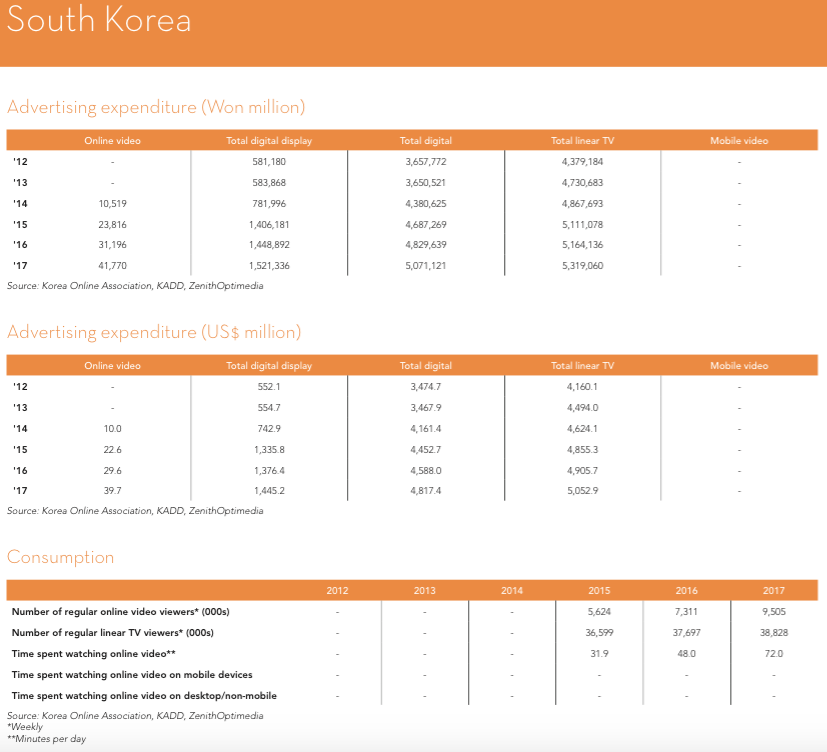This screenshot has height=752, width=827.
Task: Click the '**Minutes per day' footnote
Action: 46,739
